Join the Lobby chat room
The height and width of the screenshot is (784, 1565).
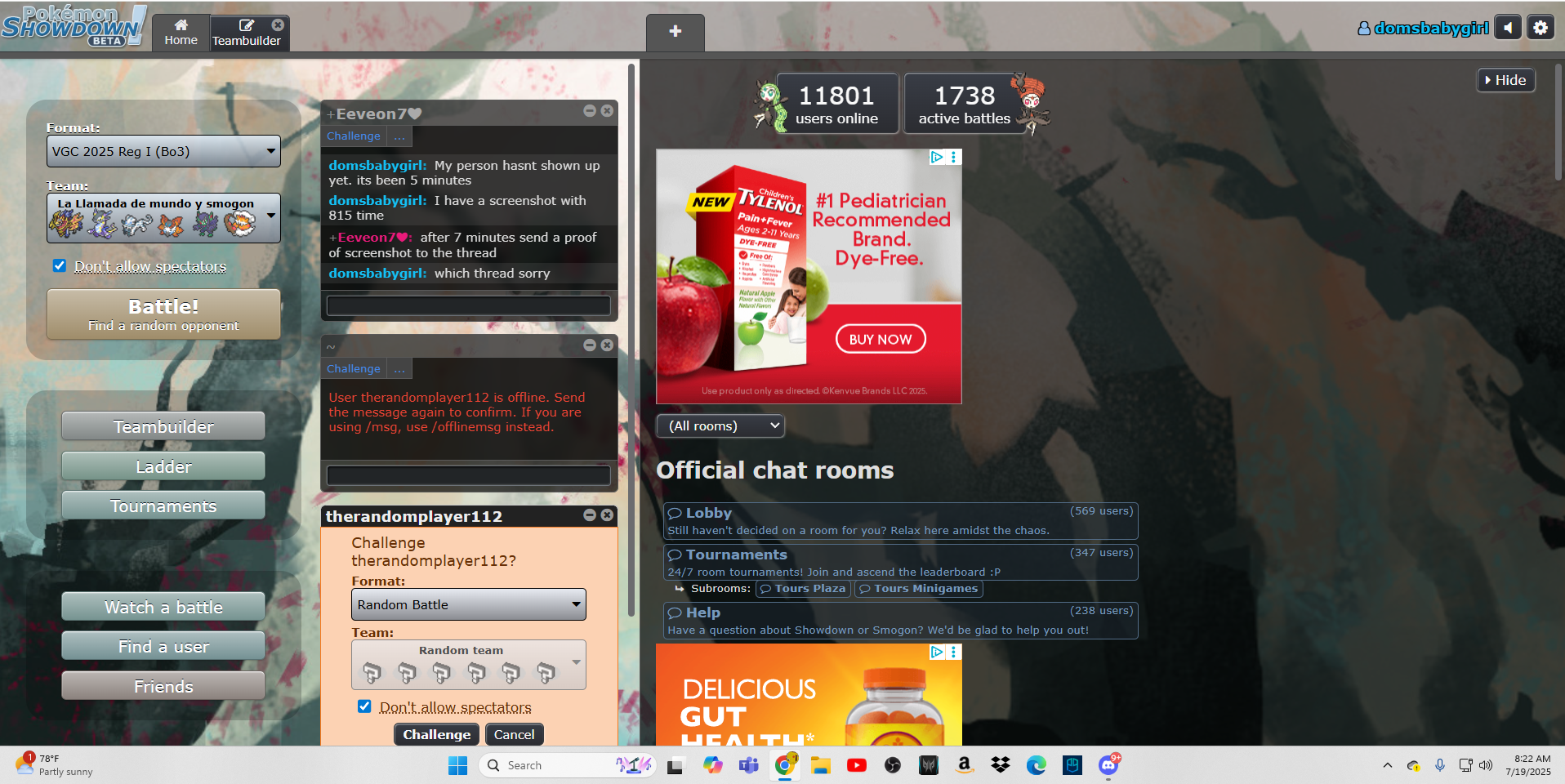900,521
